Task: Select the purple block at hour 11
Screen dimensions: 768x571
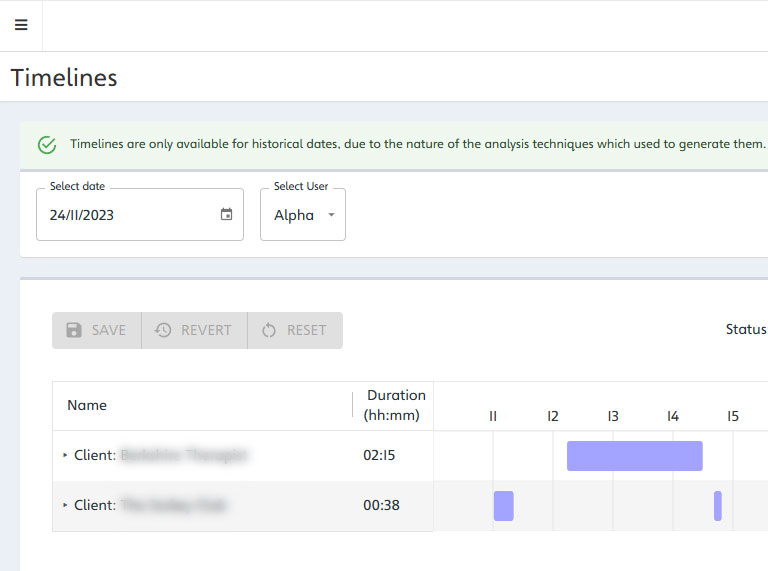Action: click(503, 505)
